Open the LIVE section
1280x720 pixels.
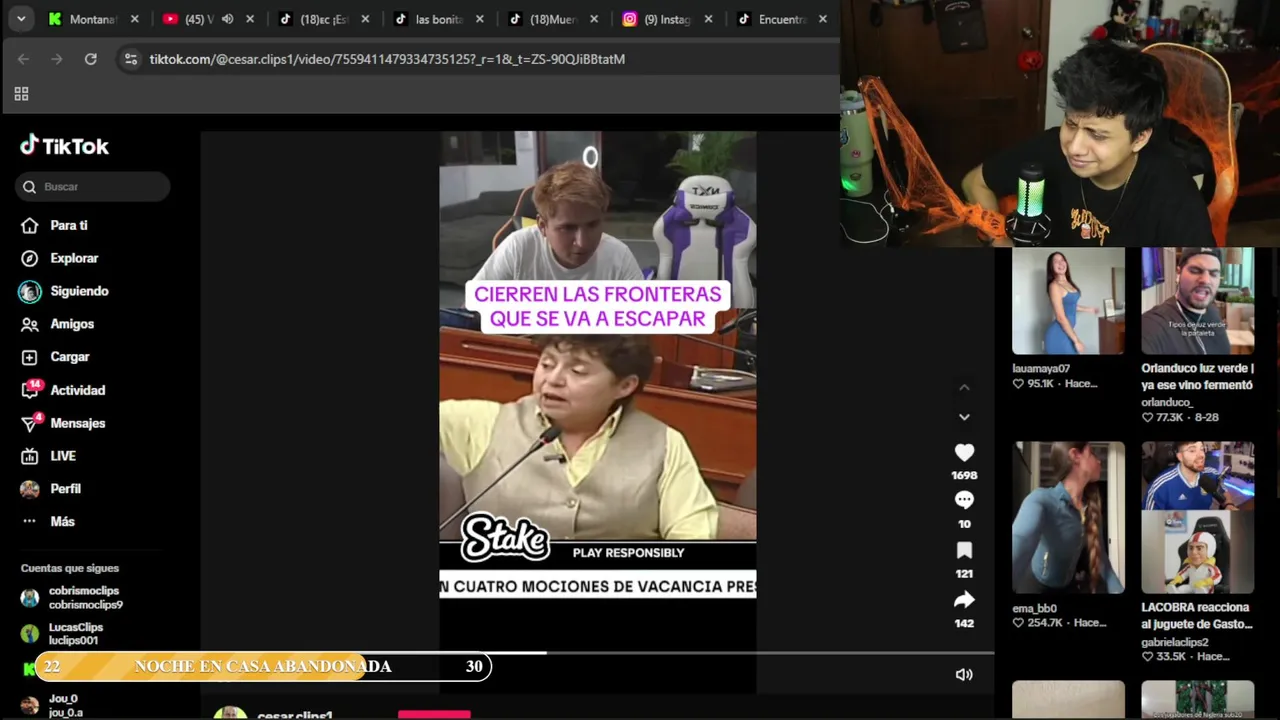pyautogui.click(x=49, y=456)
